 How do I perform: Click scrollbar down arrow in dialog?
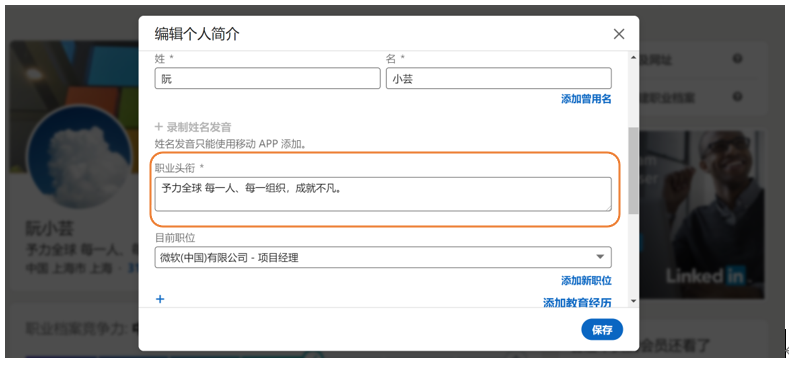coord(634,301)
